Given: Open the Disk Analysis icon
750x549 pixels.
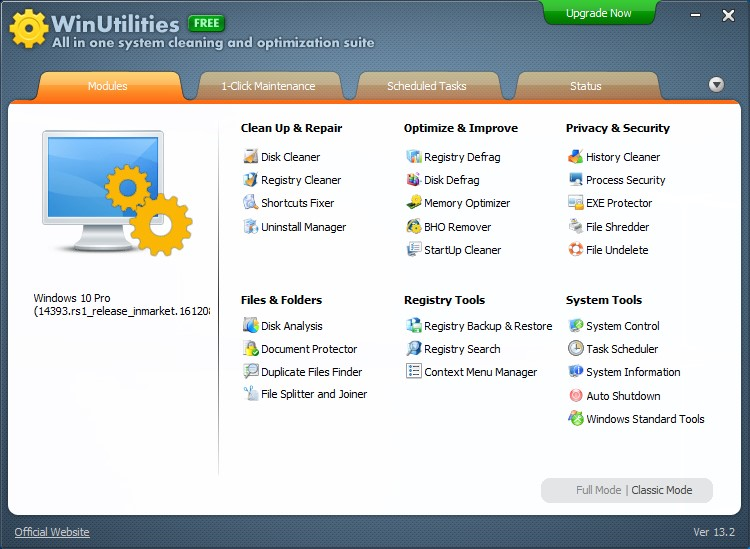Looking at the screenshot, I should tap(251, 326).
